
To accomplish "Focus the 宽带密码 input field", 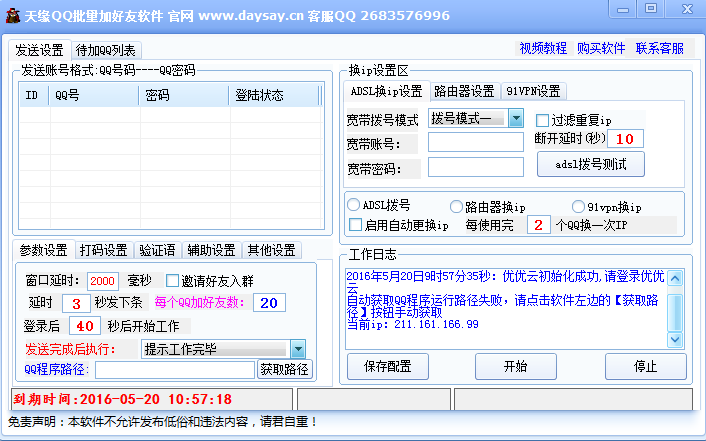I will (475, 167).
